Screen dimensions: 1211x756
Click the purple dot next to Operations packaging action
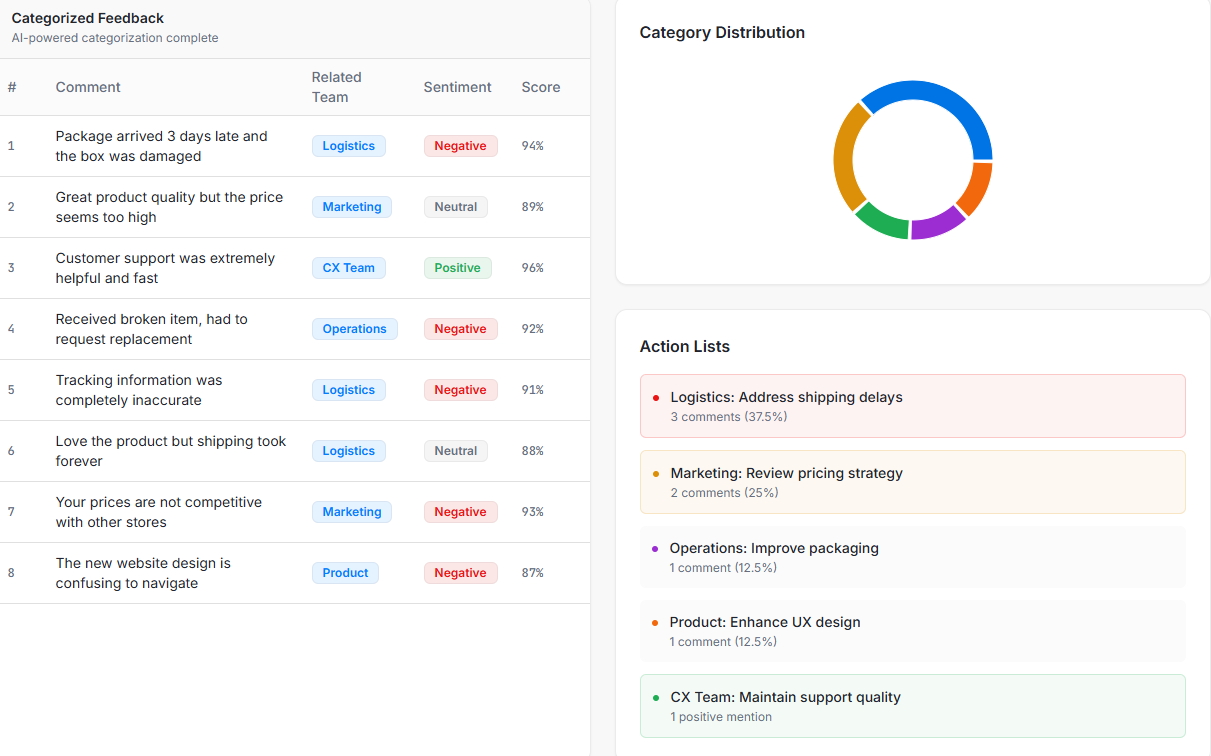(x=655, y=548)
